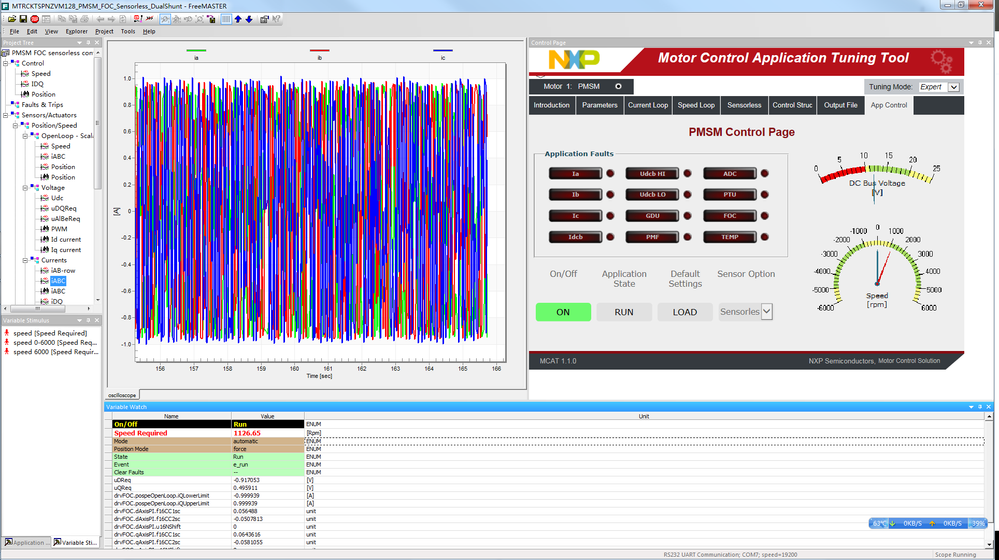Viewport: 999px width, 560px height.
Task: Open IDQ scope under Control
Action: point(38,84)
